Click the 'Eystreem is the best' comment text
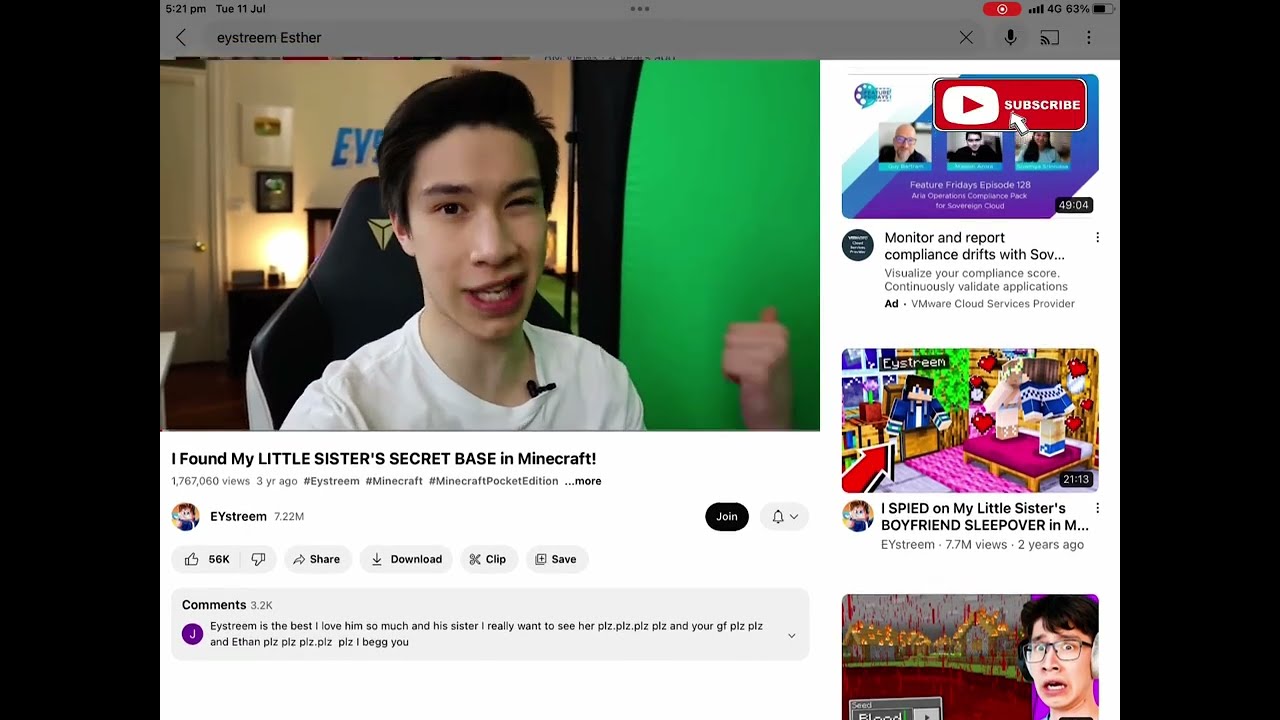 pos(486,634)
